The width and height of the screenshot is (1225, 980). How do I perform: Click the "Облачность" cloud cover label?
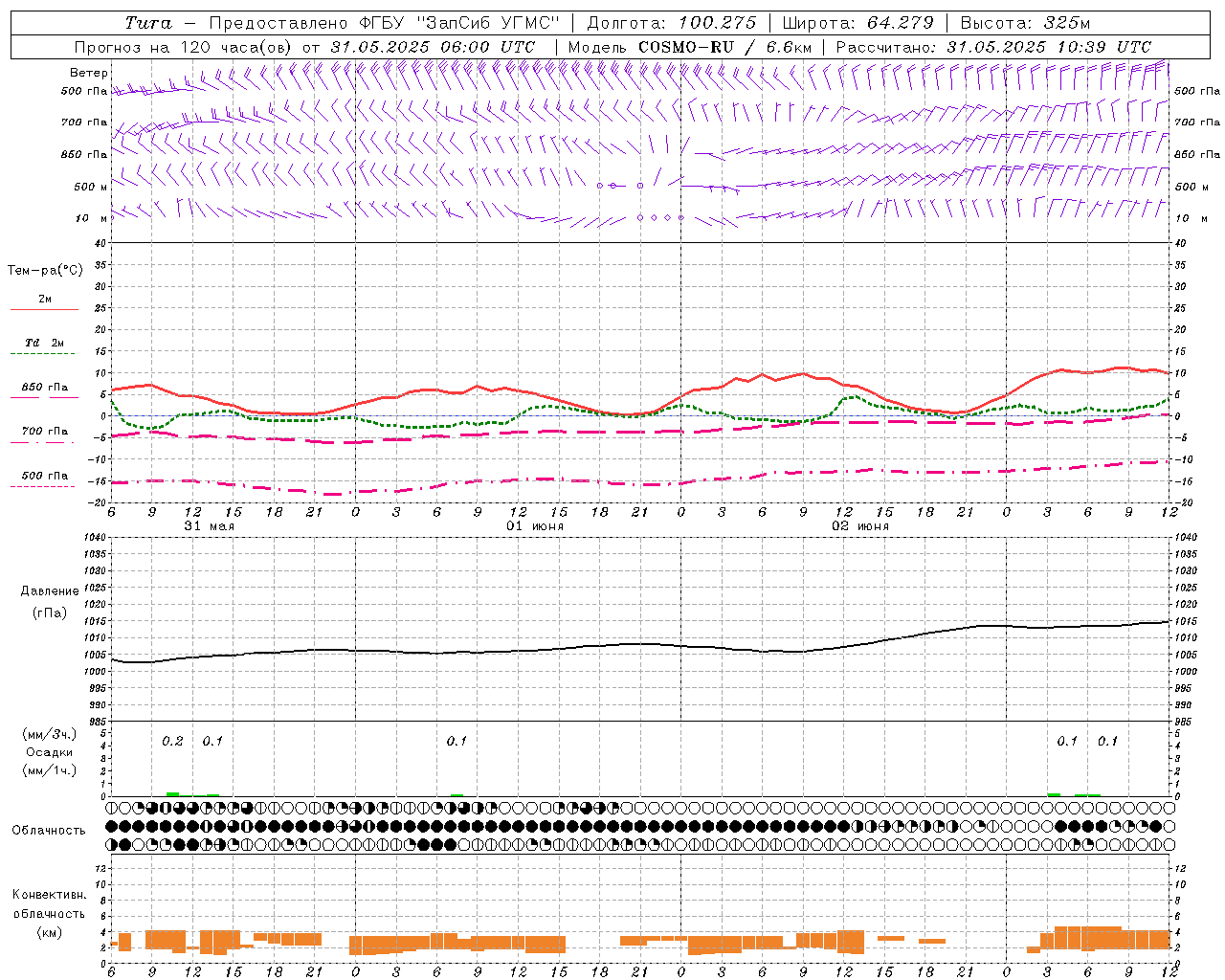coord(49,830)
